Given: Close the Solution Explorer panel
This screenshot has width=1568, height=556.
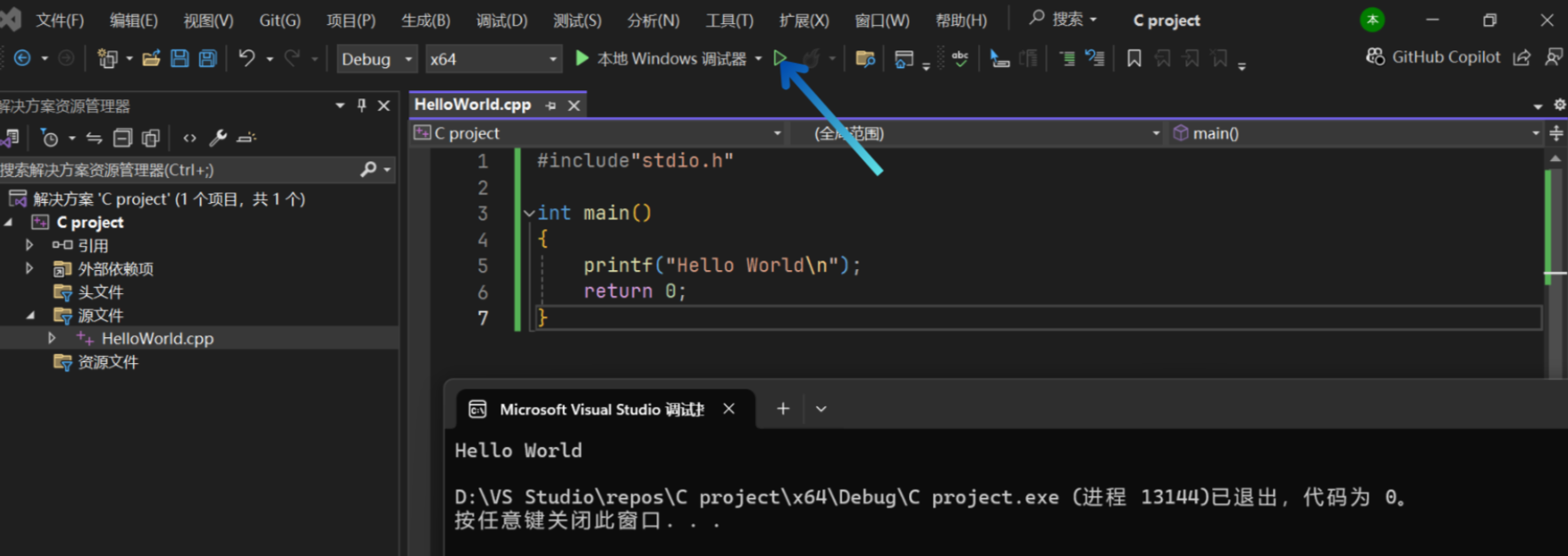Looking at the screenshot, I should tap(384, 105).
